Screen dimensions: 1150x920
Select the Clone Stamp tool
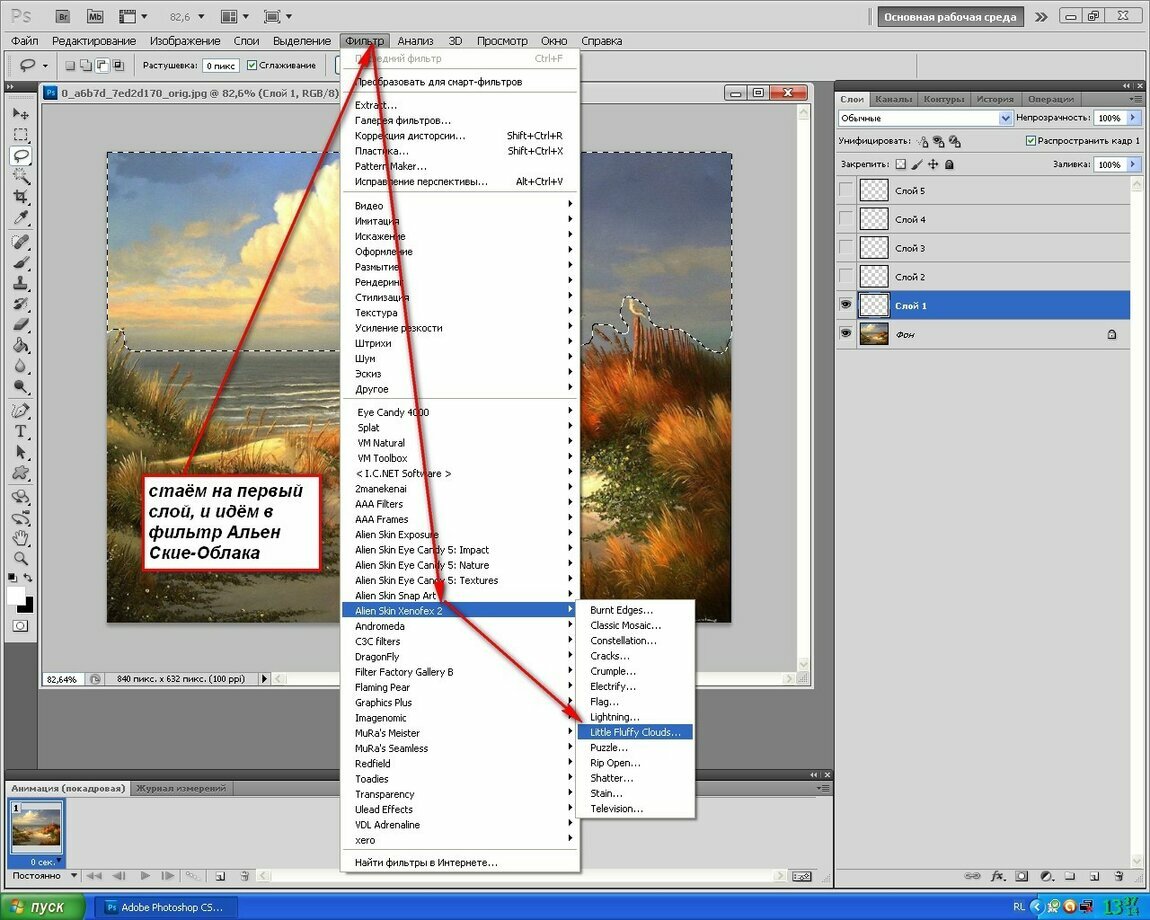[21, 283]
